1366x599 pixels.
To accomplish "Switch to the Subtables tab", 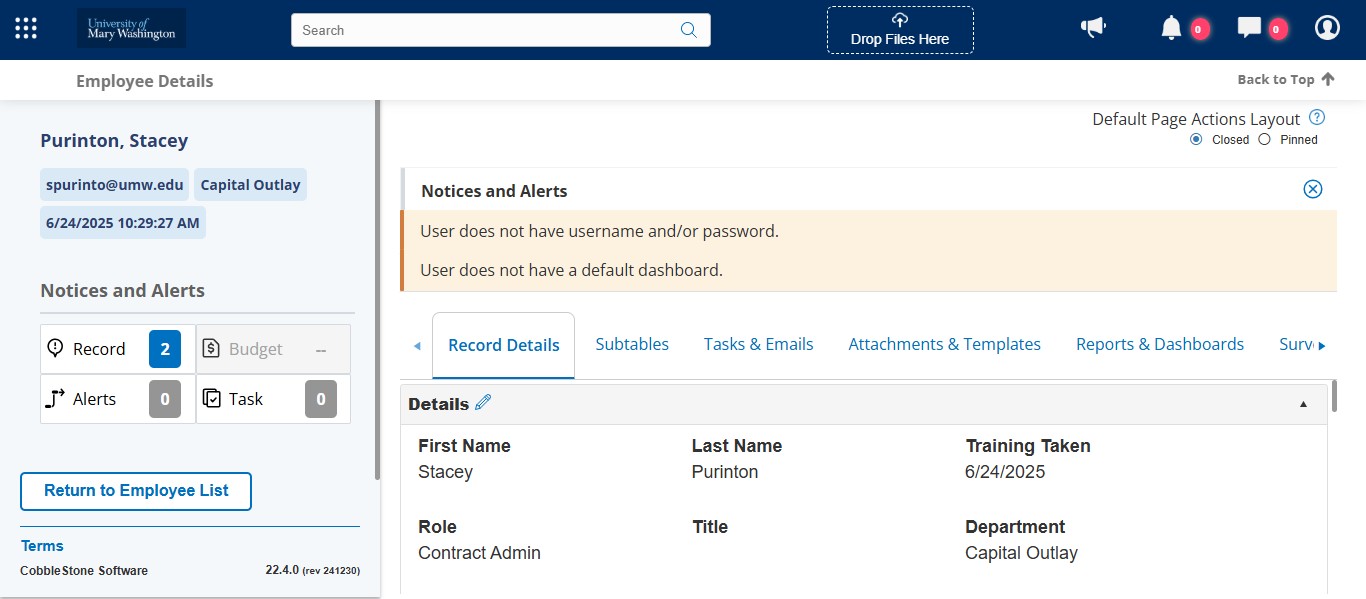I will (632, 343).
